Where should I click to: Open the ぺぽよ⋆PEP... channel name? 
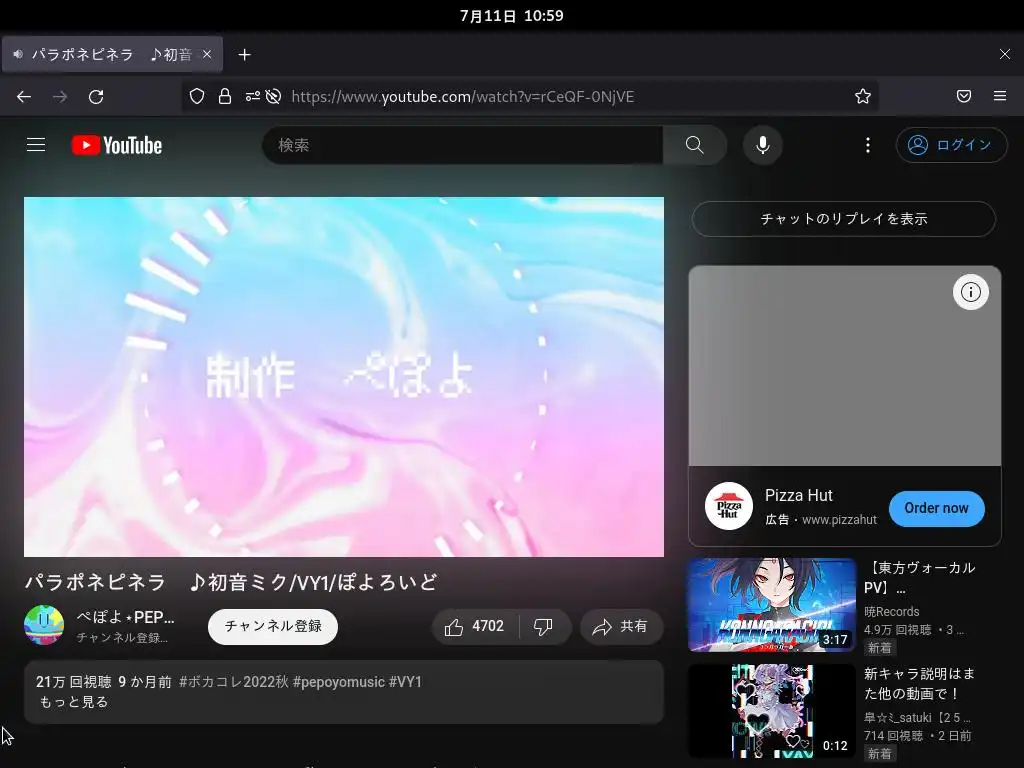(125, 617)
